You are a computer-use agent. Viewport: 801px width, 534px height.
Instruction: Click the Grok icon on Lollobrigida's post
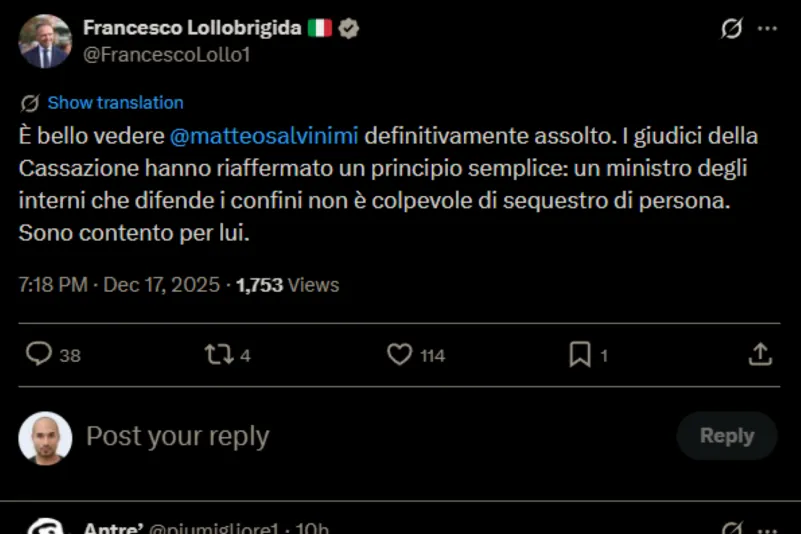pyautogui.click(x=732, y=29)
